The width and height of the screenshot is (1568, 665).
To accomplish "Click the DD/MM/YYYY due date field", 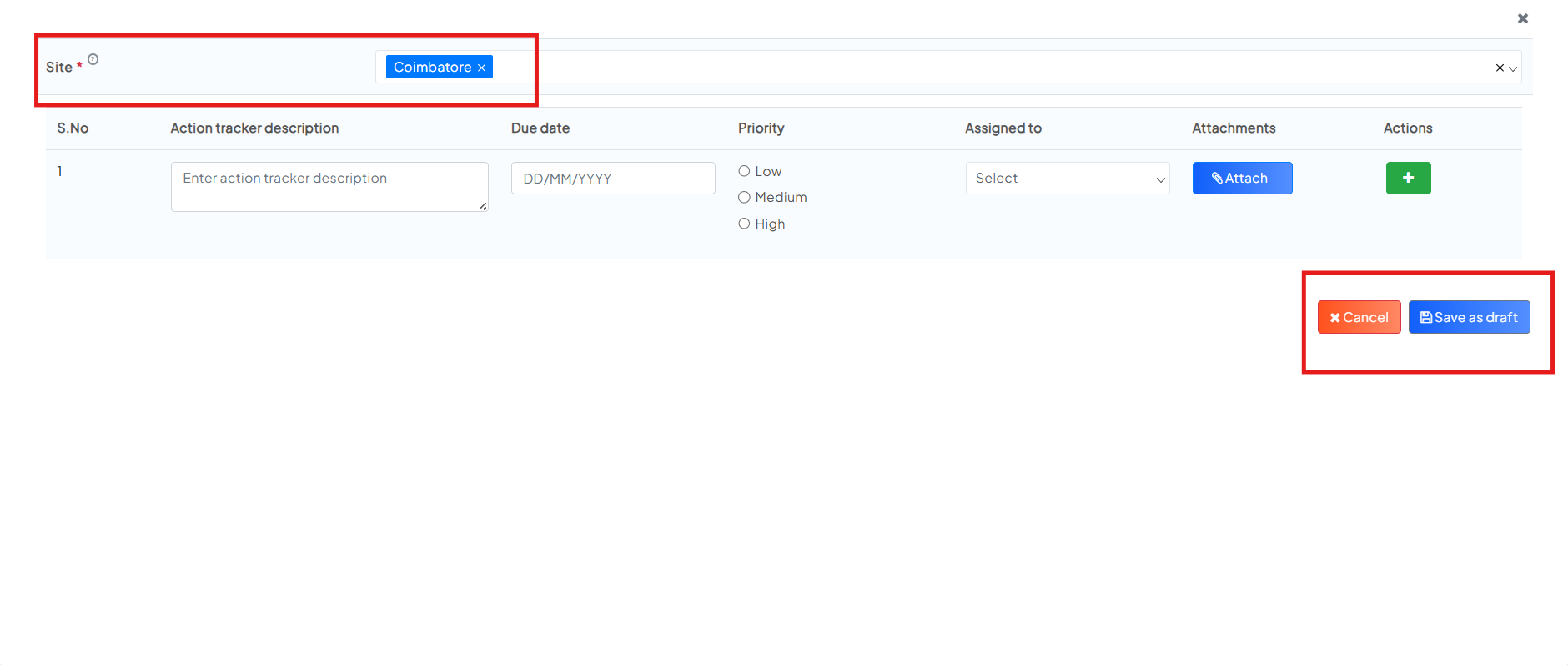I will [612, 179].
